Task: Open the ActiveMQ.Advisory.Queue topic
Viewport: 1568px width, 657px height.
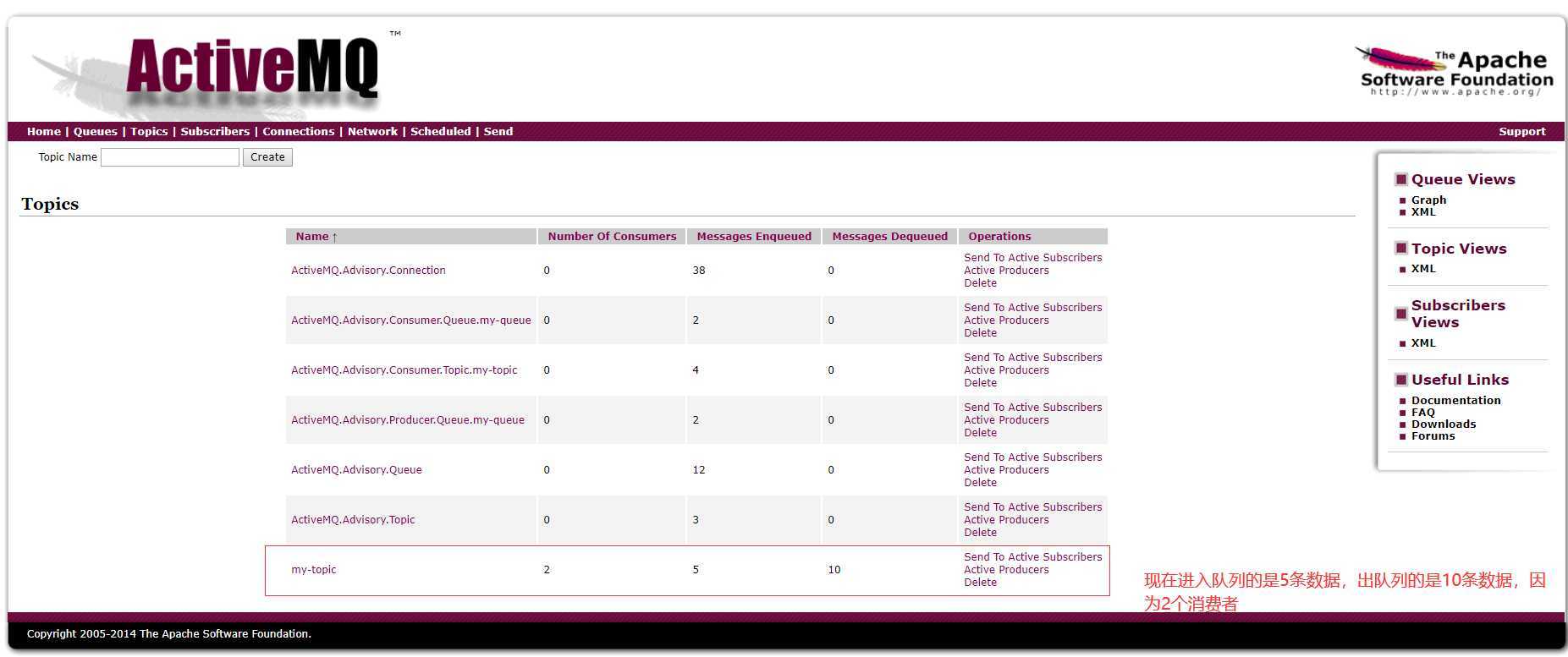Action: tap(356, 470)
